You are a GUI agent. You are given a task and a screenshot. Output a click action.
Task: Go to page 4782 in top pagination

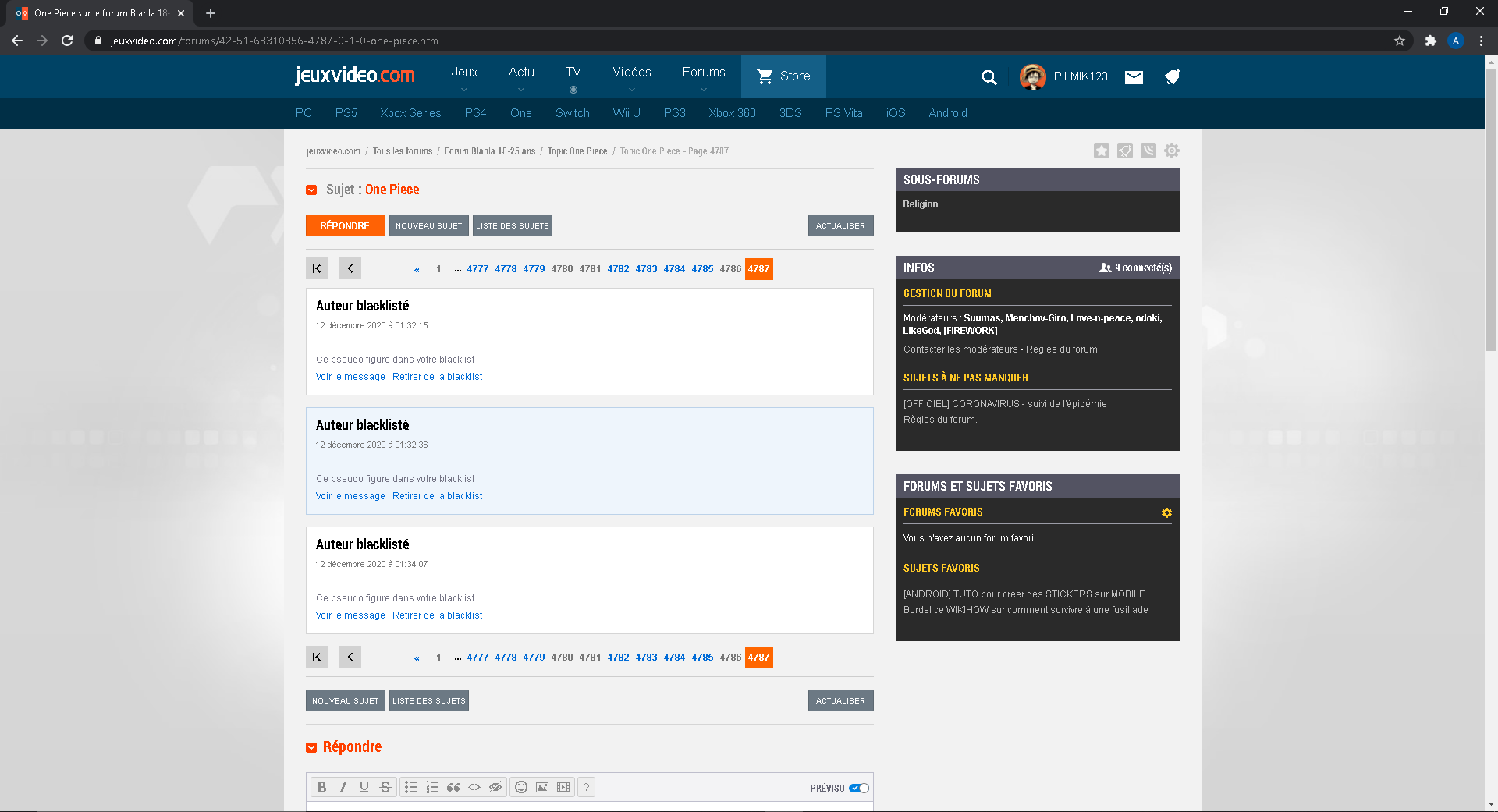[x=618, y=269]
